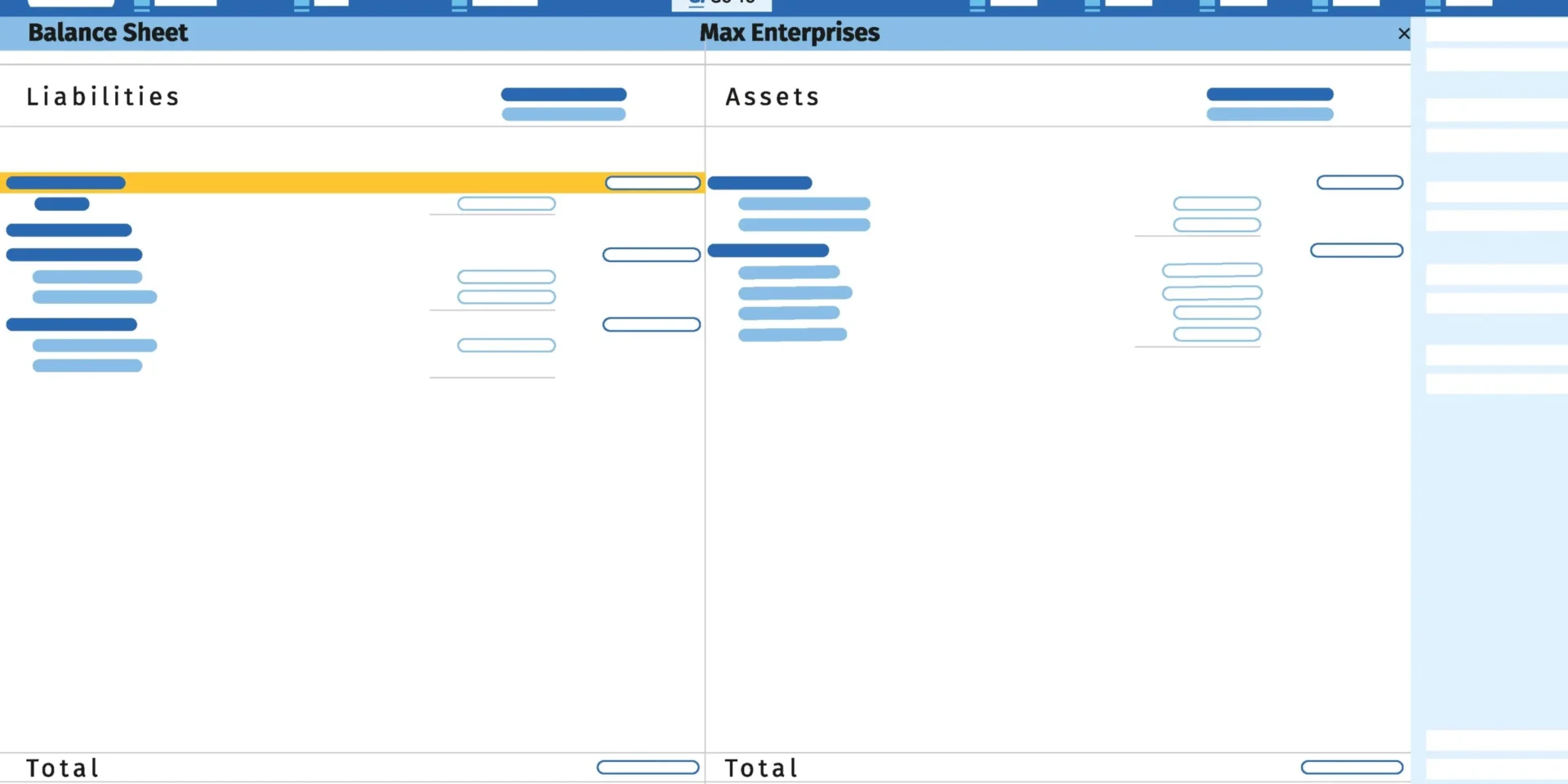Viewport: 1568px width, 784px height.
Task: Click the Max Enterprises company name
Action: point(790,33)
